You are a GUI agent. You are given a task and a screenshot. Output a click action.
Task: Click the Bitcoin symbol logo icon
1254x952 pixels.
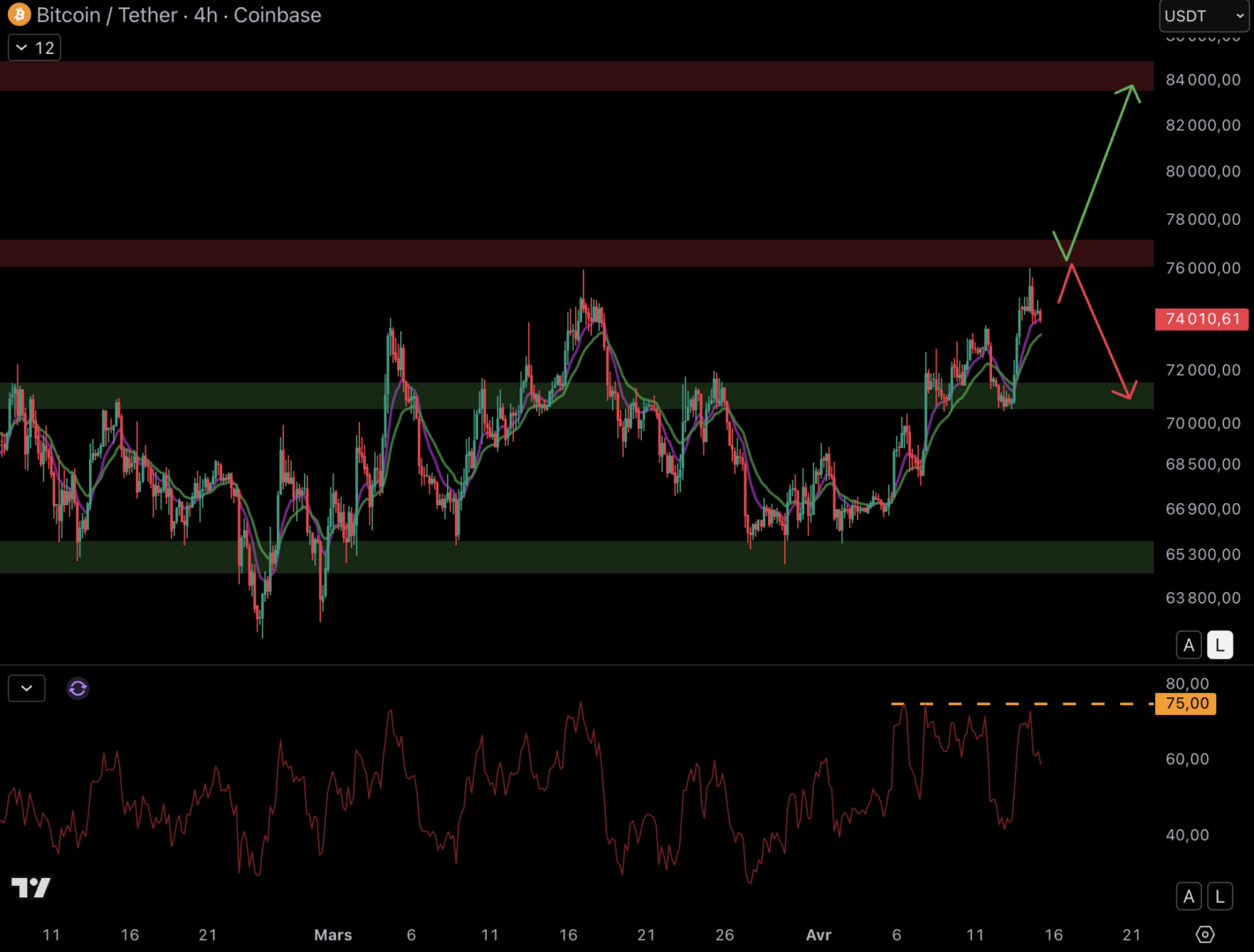[x=19, y=15]
